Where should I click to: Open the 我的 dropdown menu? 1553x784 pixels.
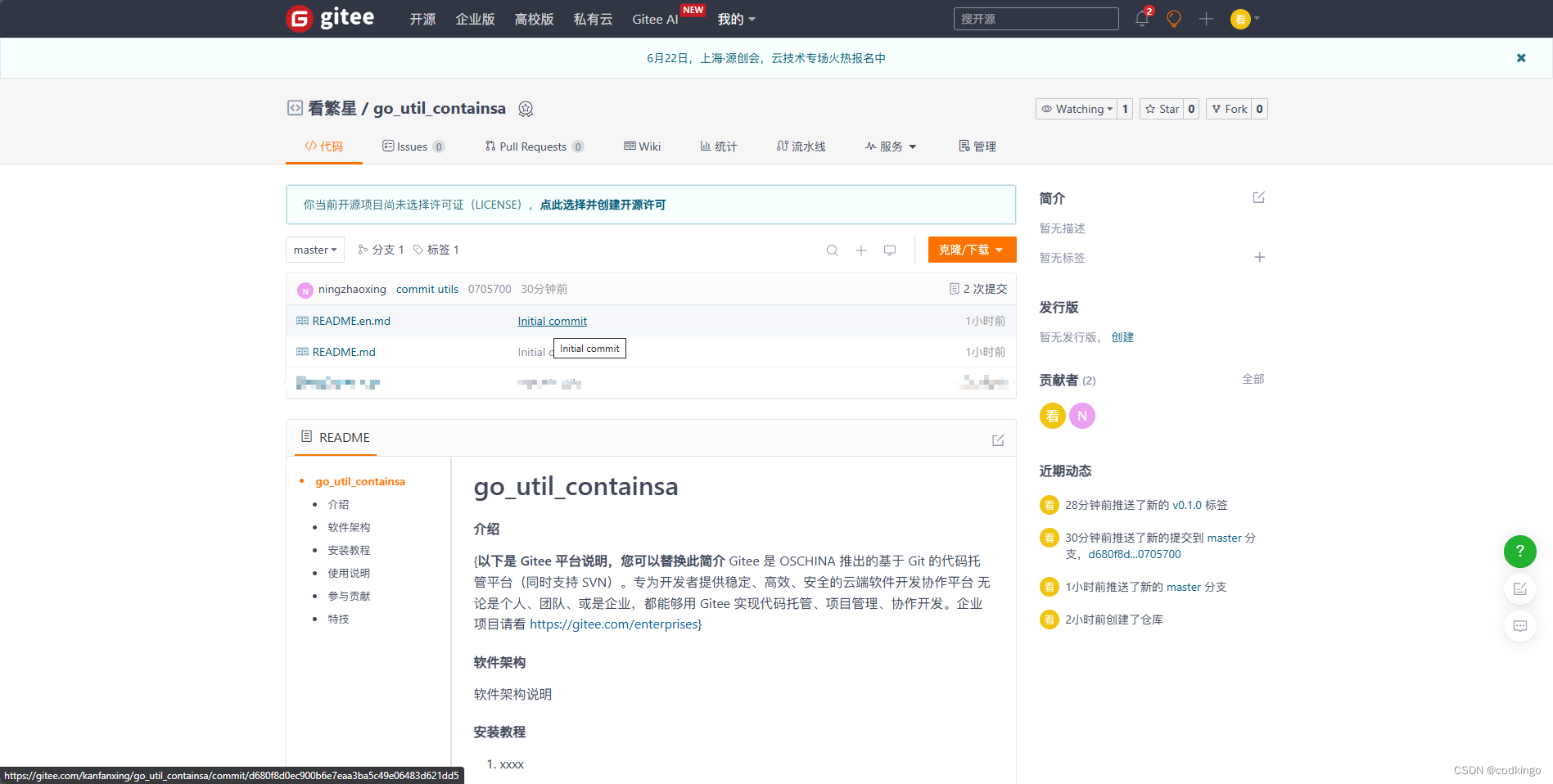736,19
